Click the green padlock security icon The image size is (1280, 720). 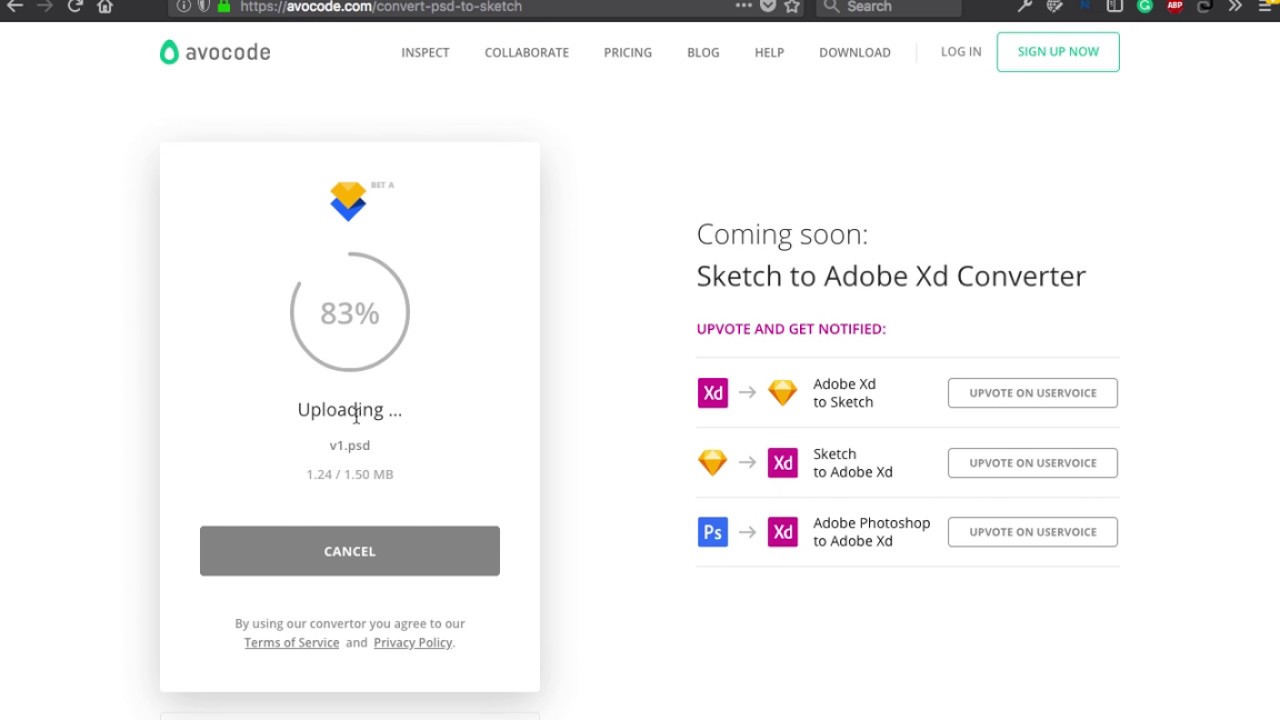coord(224,6)
